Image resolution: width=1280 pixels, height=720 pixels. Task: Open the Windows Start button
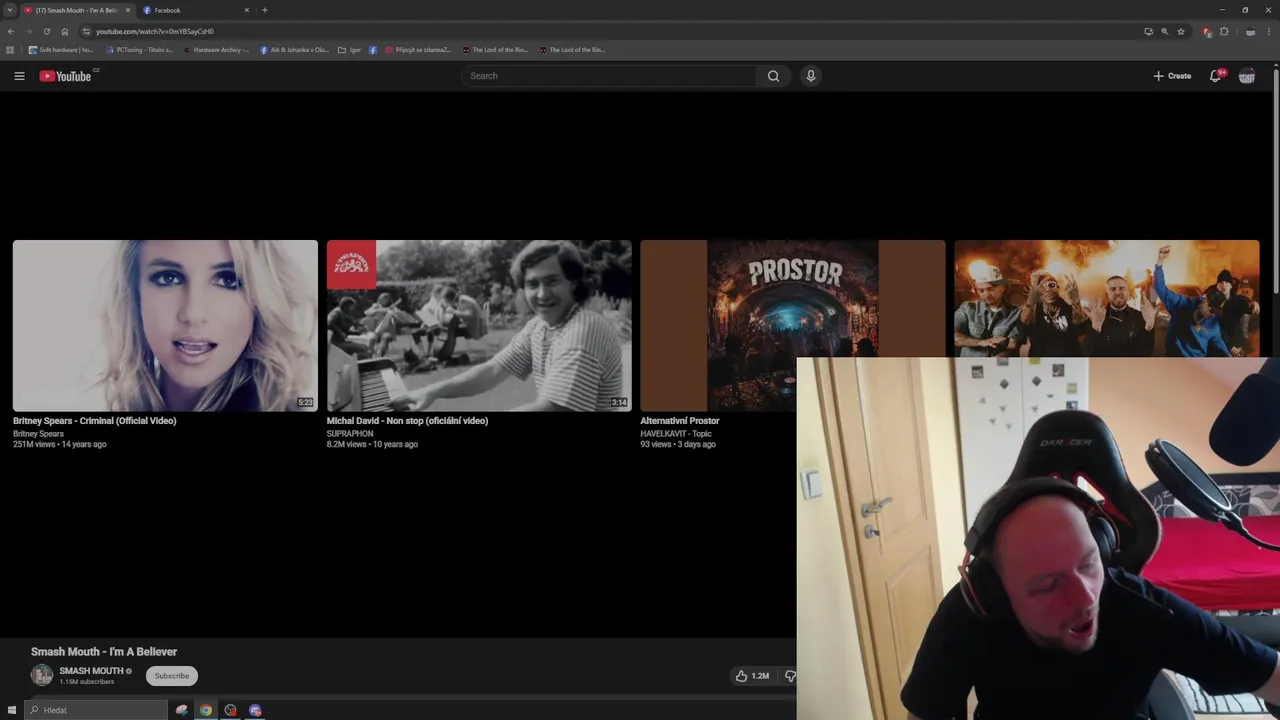(x=12, y=710)
